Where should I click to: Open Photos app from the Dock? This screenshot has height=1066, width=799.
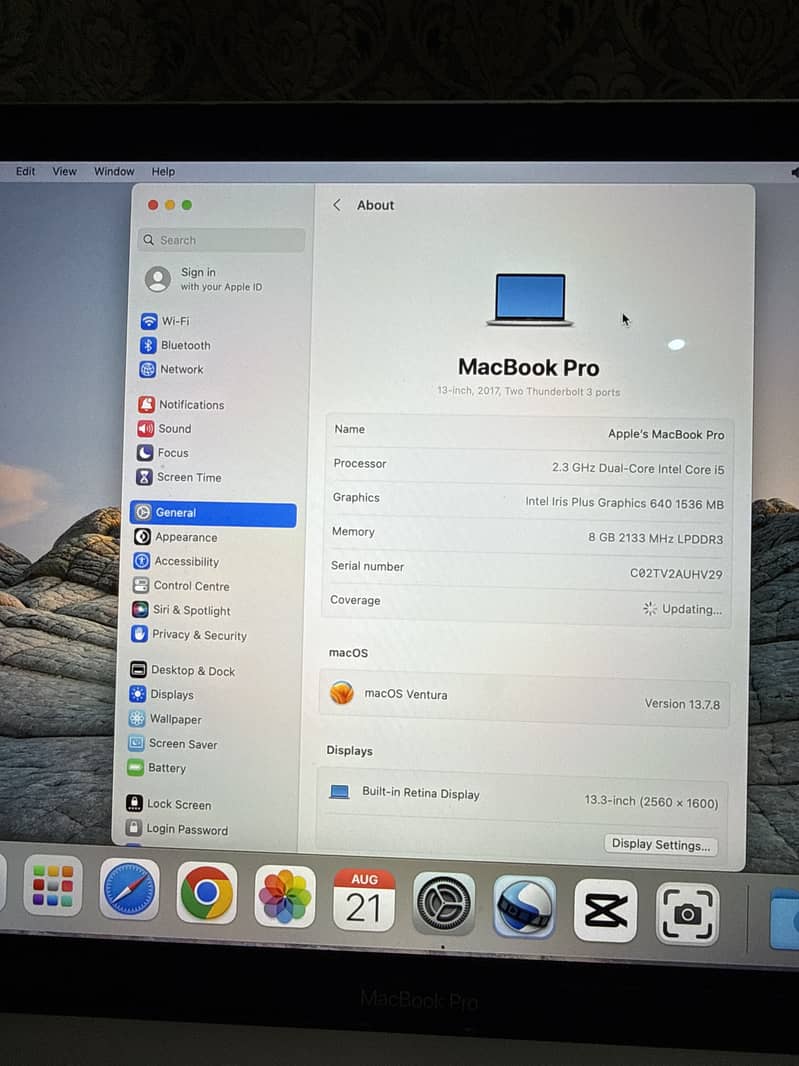(x=285, y=896)
